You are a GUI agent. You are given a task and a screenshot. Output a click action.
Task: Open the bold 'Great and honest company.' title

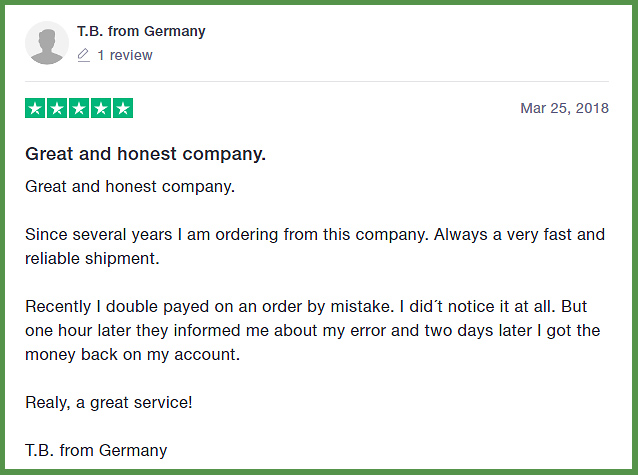click(x=145, y=154)
